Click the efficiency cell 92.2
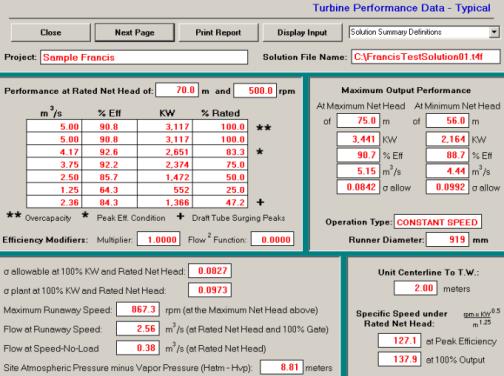Image resolution: width=504 pixels, height=376 pixels. click(x=109, y=165)
